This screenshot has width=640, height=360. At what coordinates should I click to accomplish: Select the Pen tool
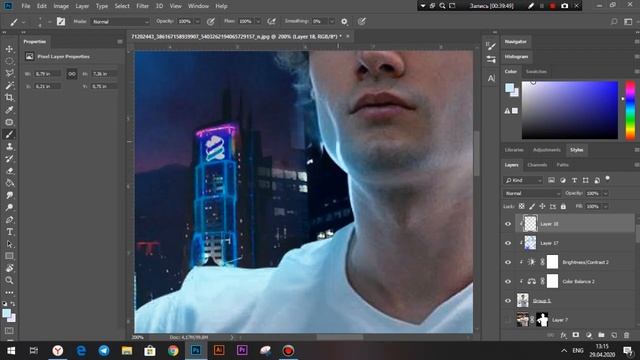pos(9,220)
